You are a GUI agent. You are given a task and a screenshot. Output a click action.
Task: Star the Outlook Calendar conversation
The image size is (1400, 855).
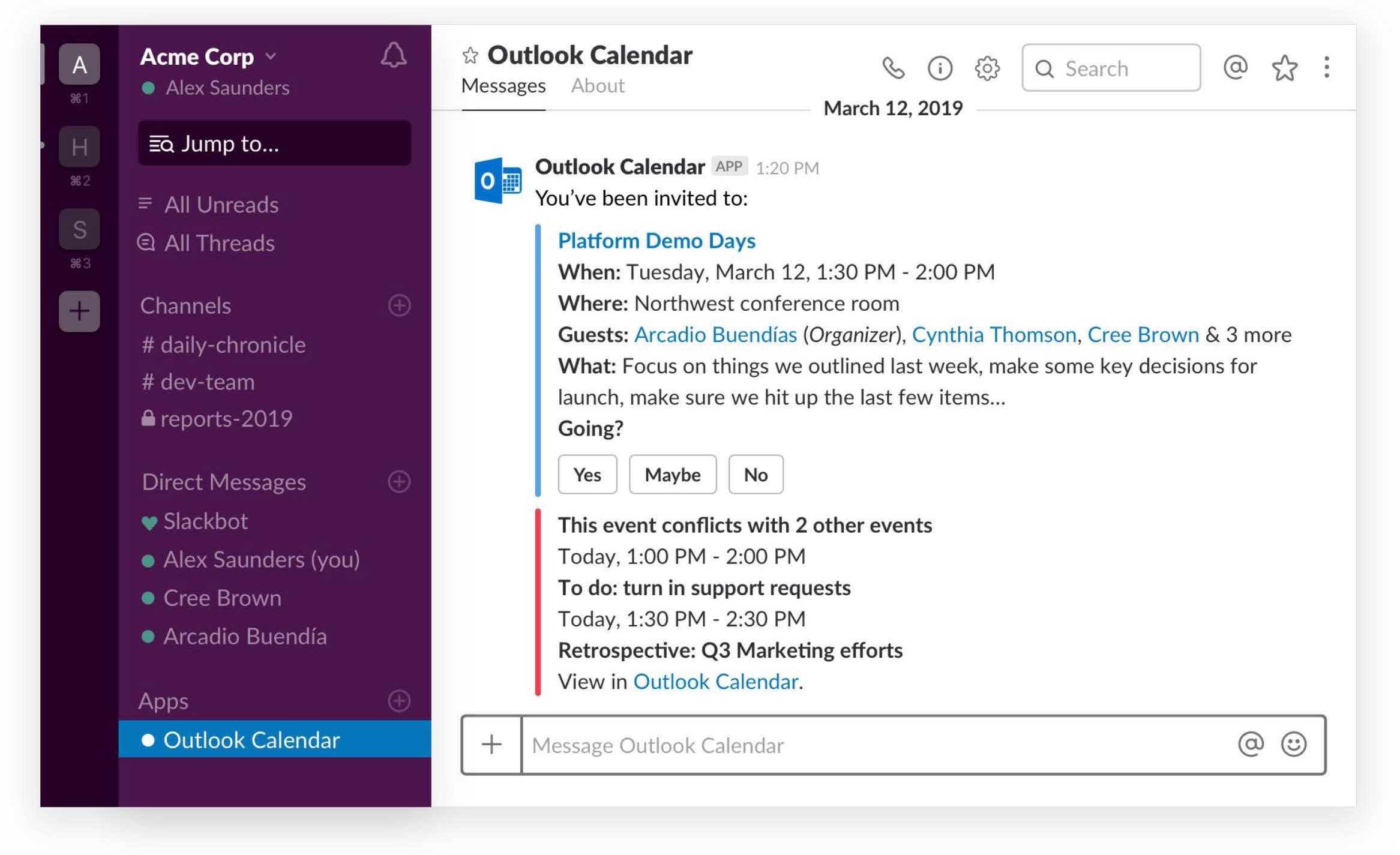pyautogui.click(x=470, y=56)
